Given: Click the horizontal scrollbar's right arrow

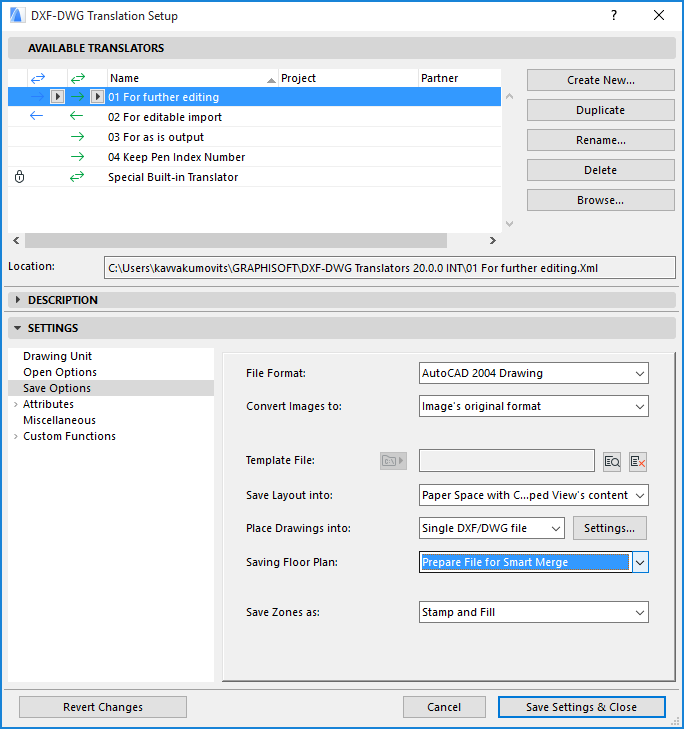Looking at the screenshot, I should pyautogui.click(x=492, y=240).
